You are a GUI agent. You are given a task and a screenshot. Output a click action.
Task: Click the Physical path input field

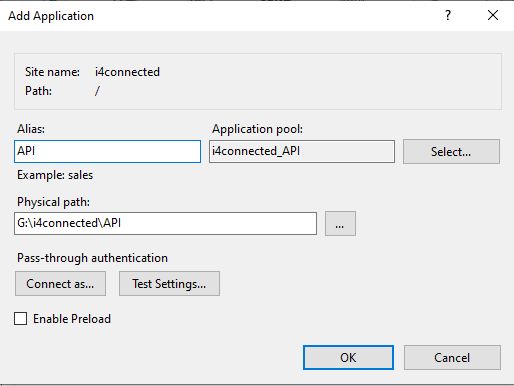click(x=165, y=223)
